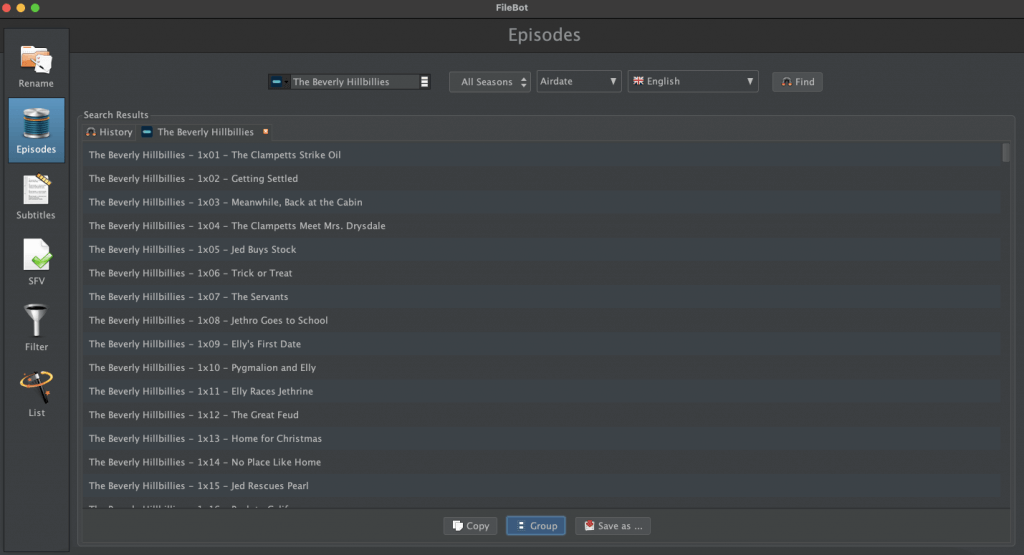
Task: Select episode 1x06 Trick or Treat
Action: tap(541, 273)
